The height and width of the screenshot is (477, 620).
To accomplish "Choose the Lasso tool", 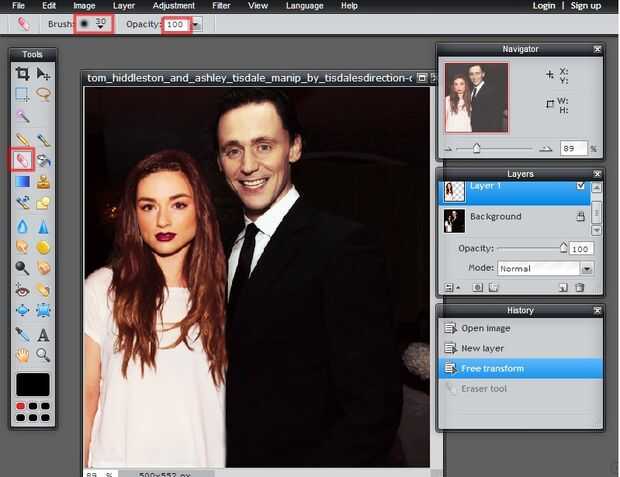I will [43, 94].
